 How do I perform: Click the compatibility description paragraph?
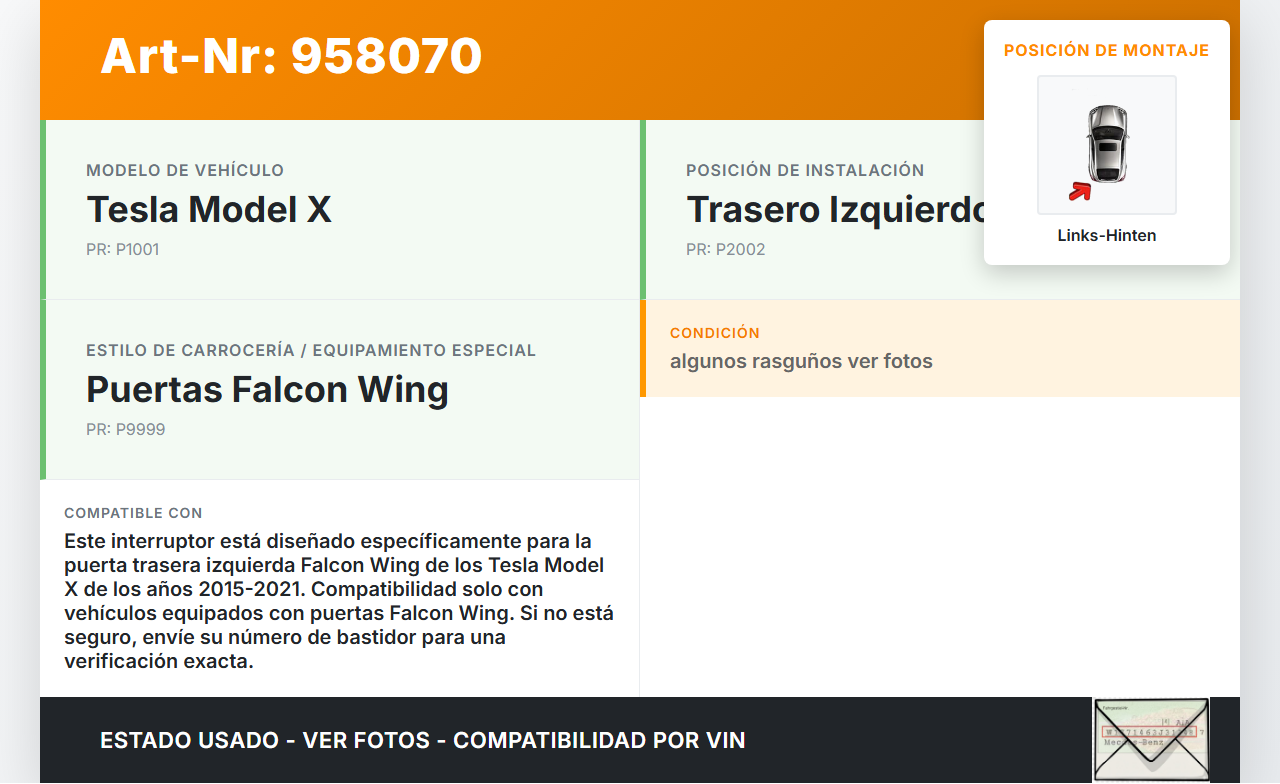coord(339,601)
